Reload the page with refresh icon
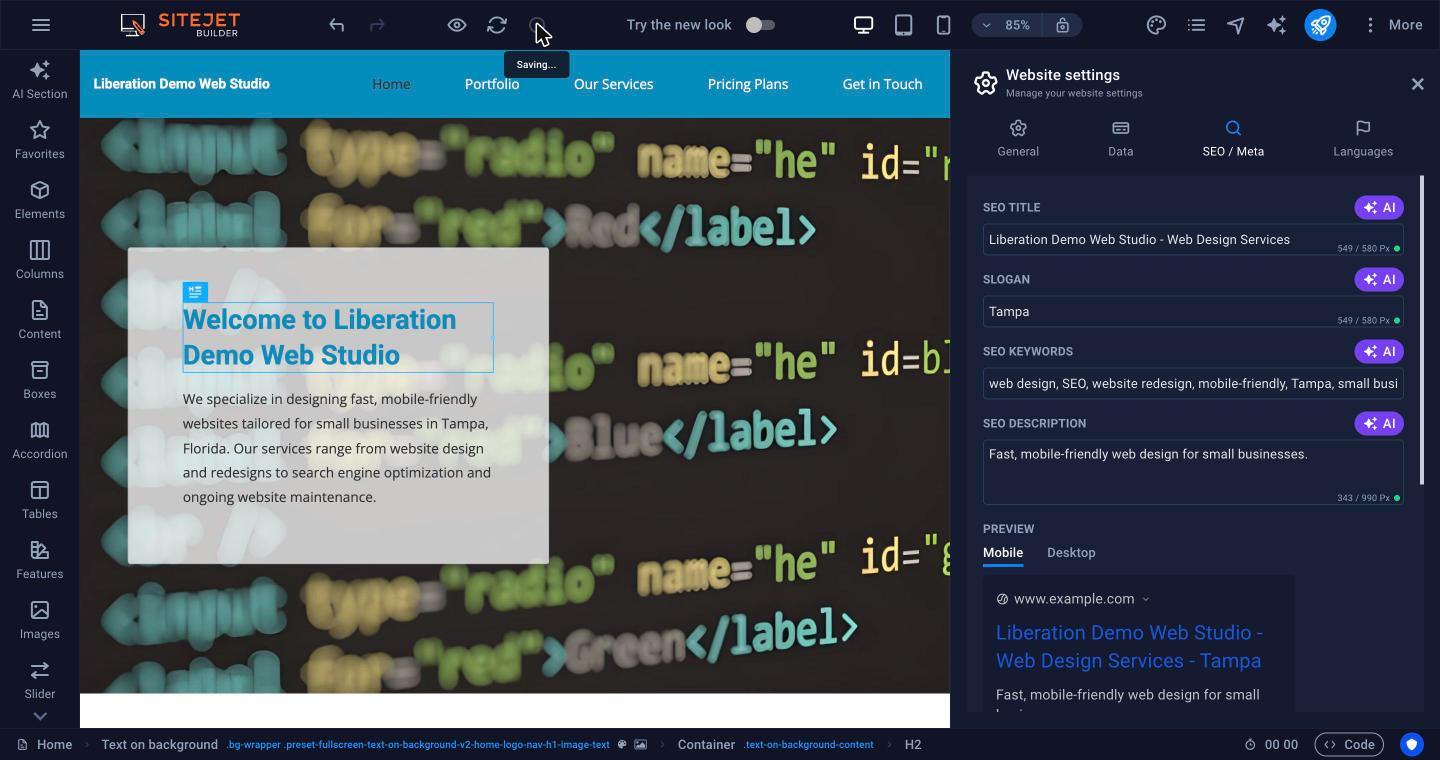The height and width of the screenshot is (760, 1440). pos(497,25)
